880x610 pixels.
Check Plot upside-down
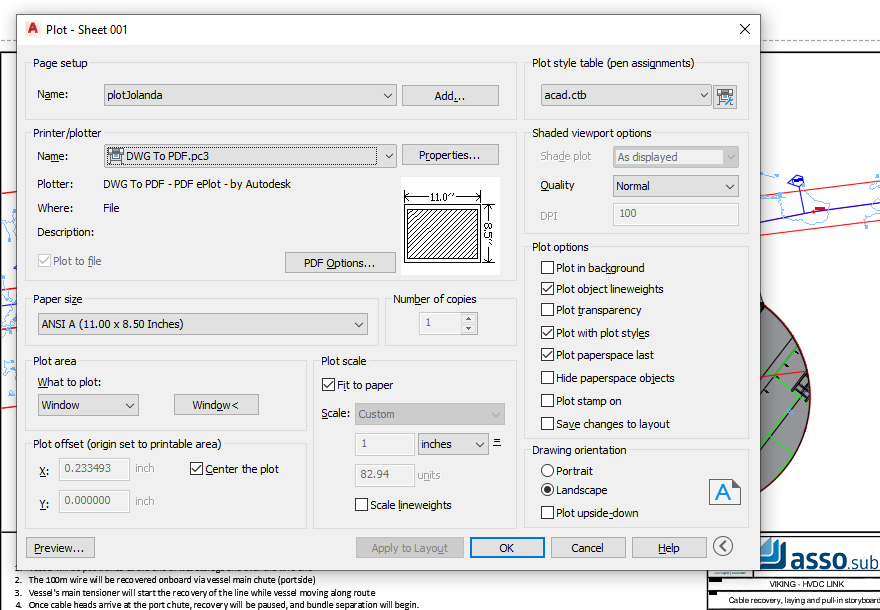tap(547, 512)
